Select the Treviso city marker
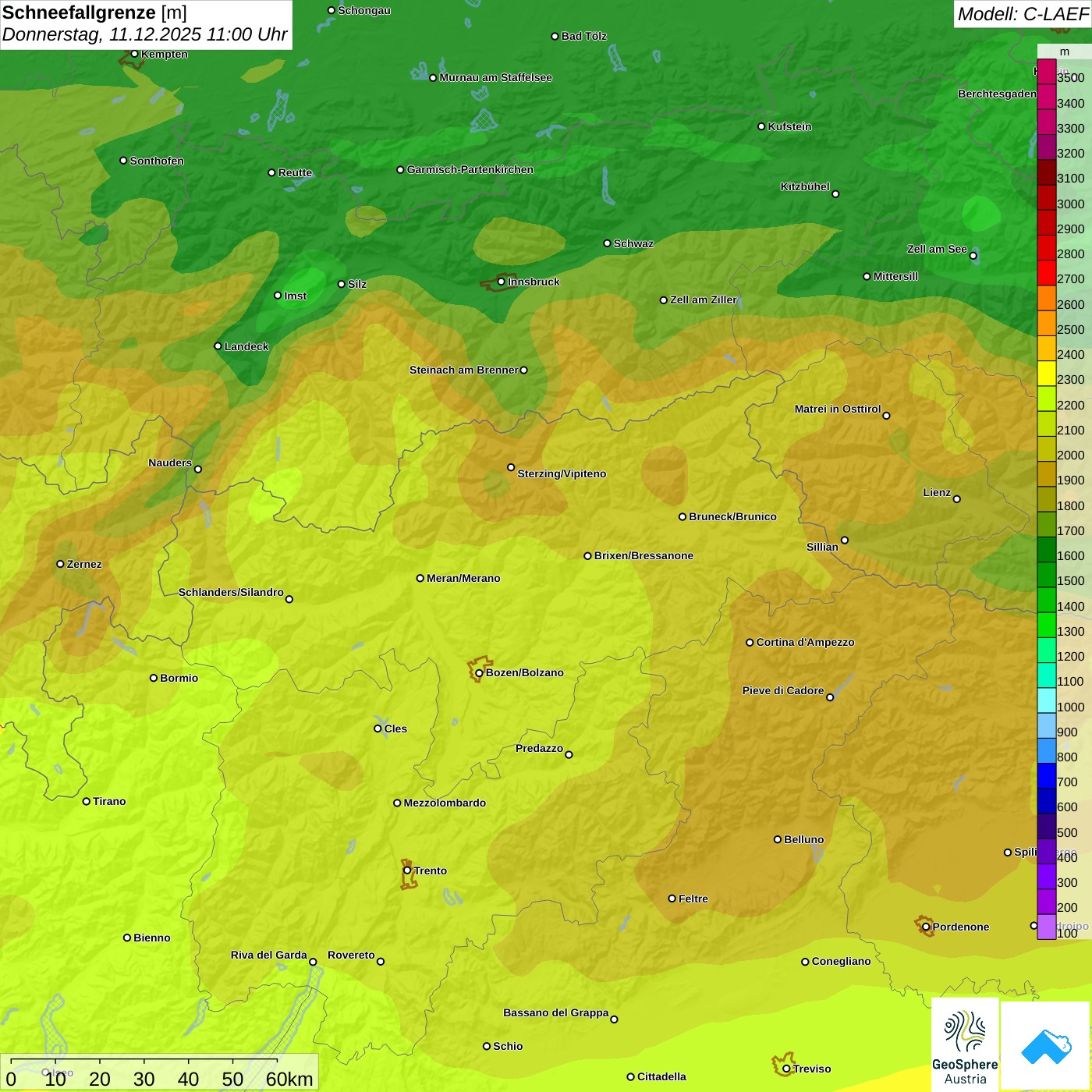Screen dimensions: 1092x1092 tap(786, 1069)
